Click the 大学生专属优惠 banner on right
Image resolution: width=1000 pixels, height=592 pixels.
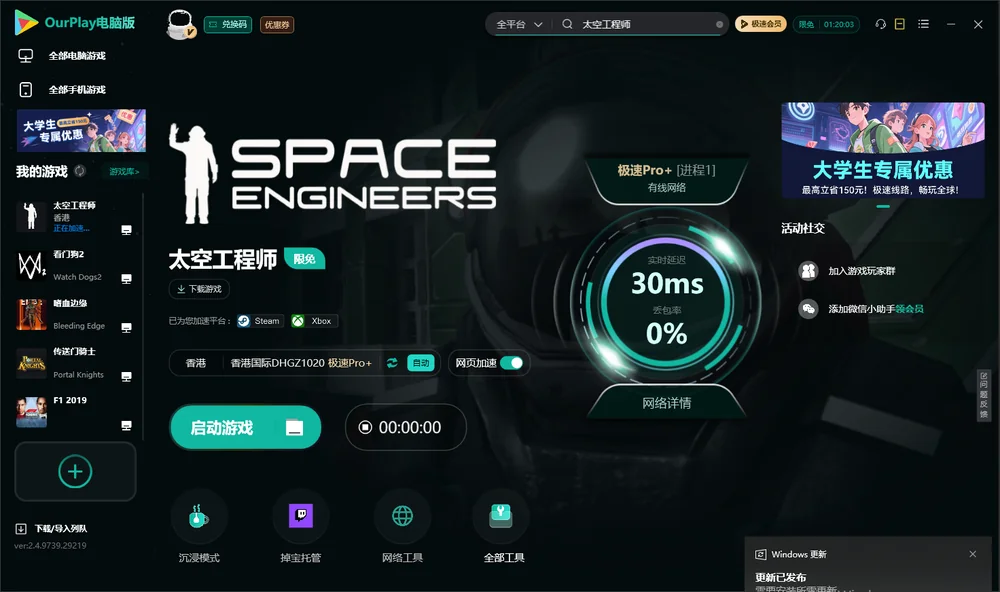pos(883,150)
